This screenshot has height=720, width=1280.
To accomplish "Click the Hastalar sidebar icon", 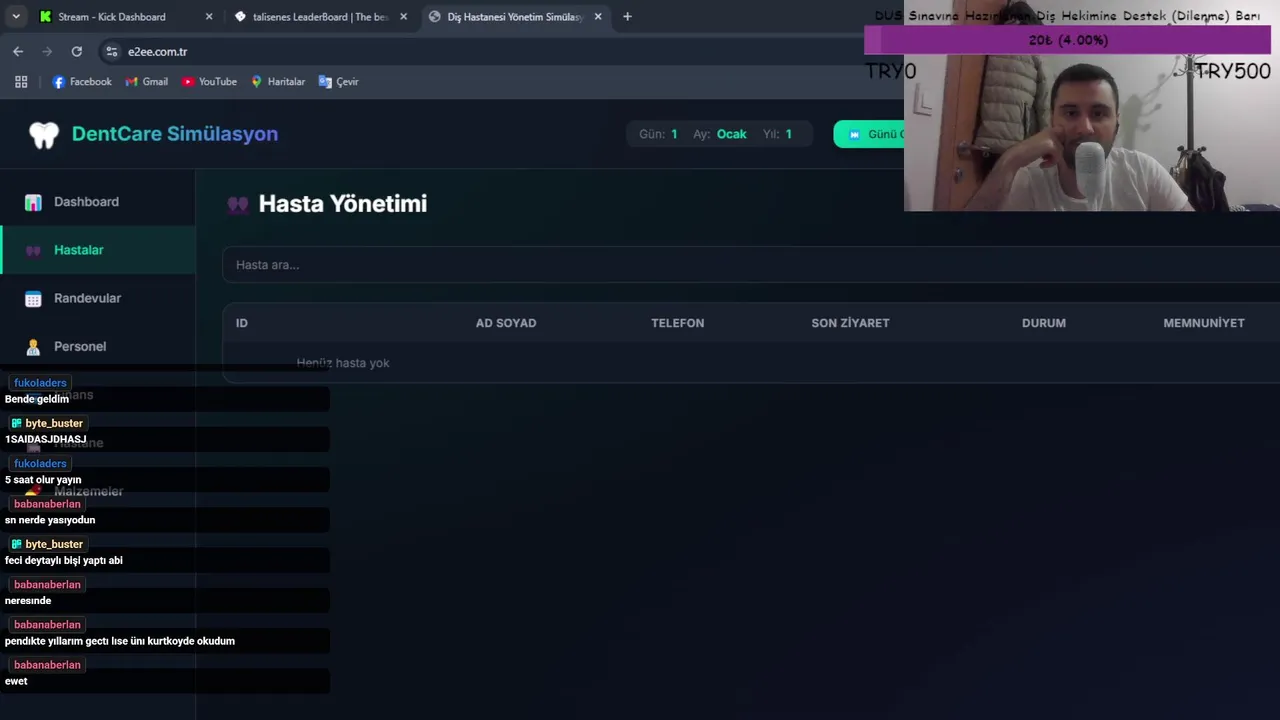I will coord(33,250).
